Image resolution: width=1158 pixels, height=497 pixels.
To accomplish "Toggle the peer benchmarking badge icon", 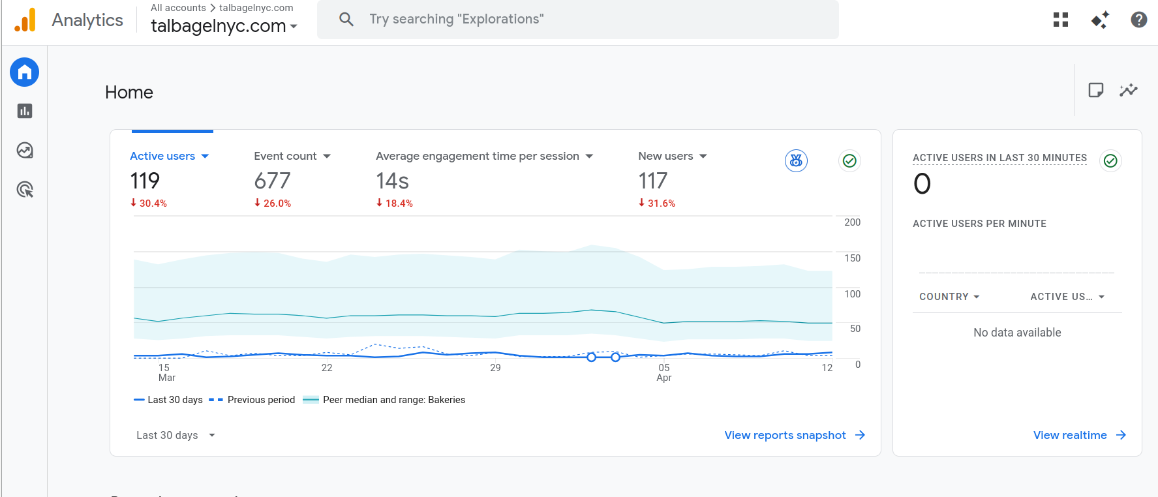I will (x=795, y=160).
